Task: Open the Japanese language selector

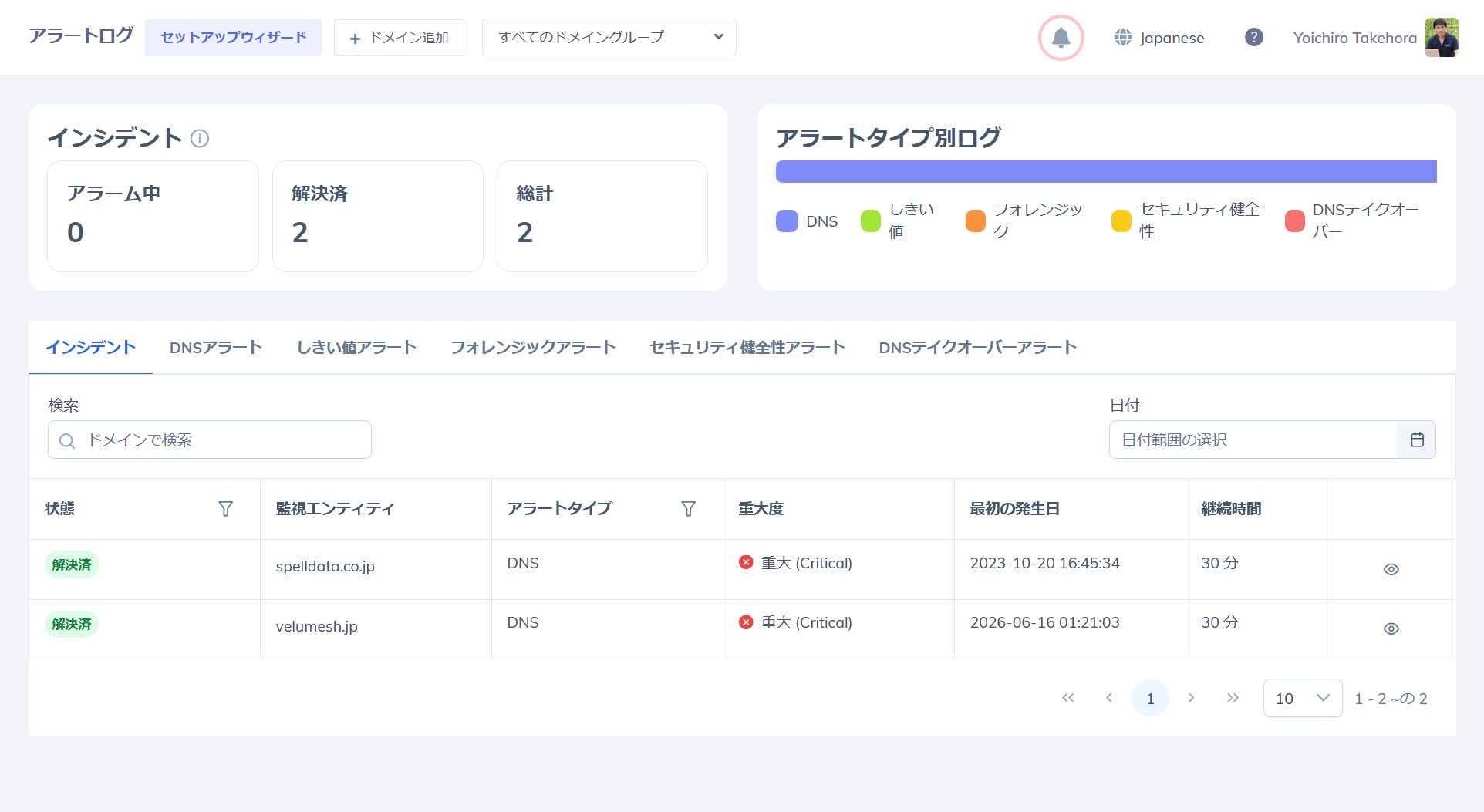Action: pos(1159,37)
